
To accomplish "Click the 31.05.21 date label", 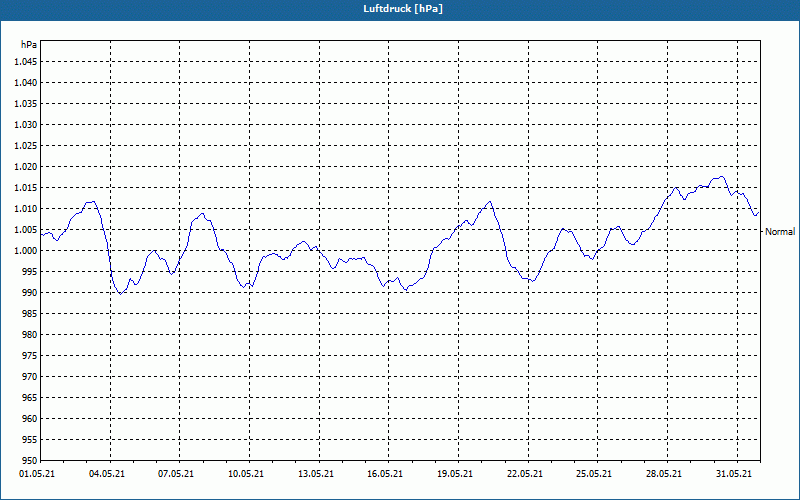I will (734, 474).
